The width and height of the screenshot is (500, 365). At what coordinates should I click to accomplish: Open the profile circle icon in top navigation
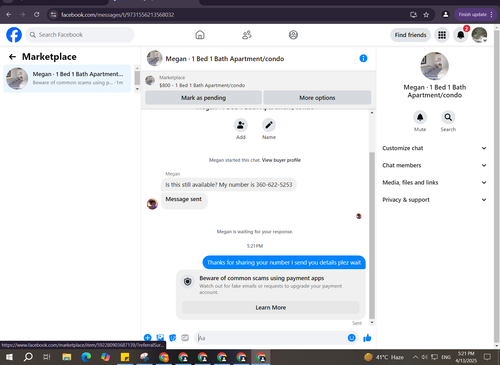pyautogui.click(x=293, y=35)
